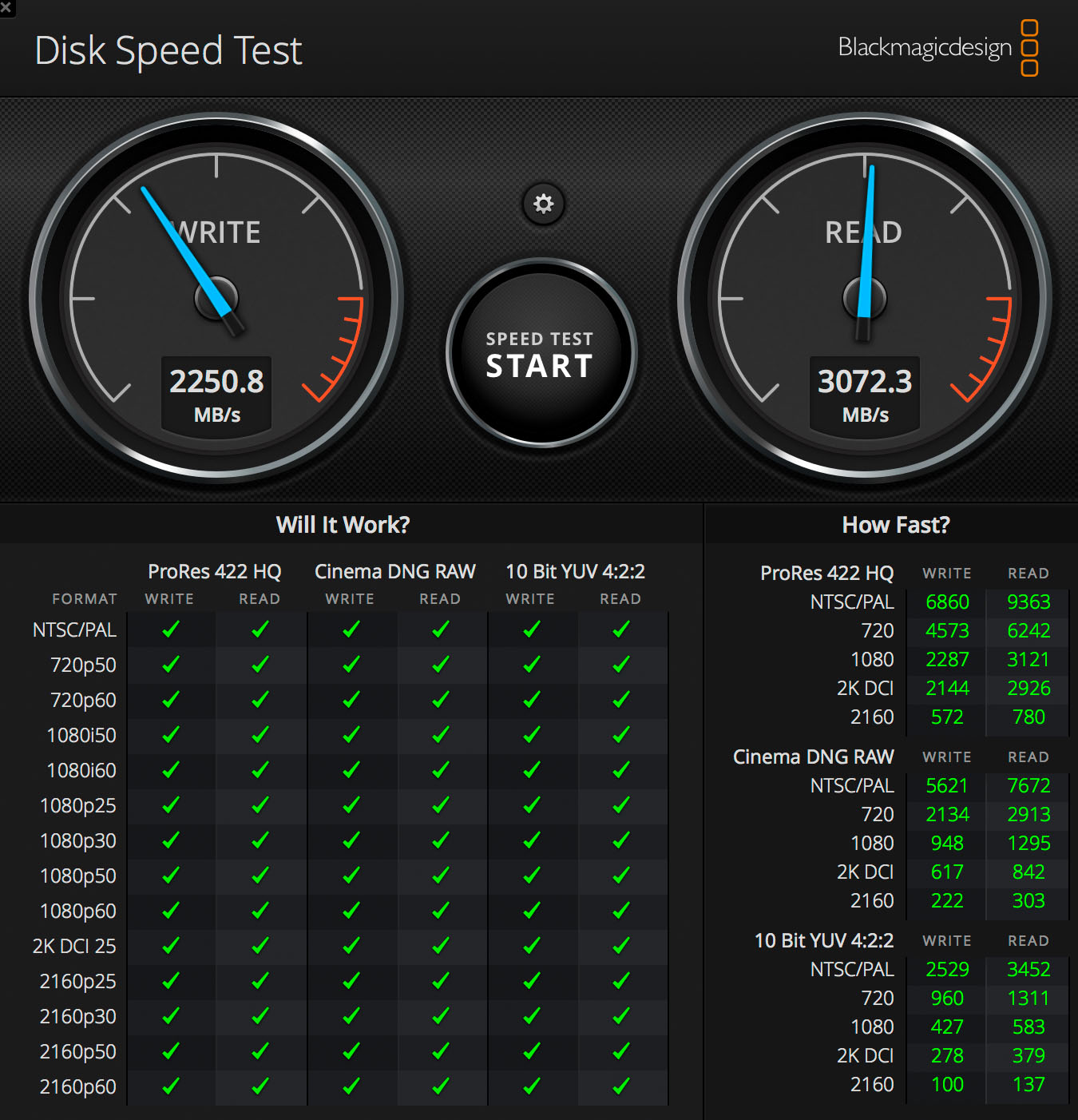Click 1080p60 Cinema DNG RAW read checkmark
This screenshot has height=1120, width=1078.
[440, 911]
